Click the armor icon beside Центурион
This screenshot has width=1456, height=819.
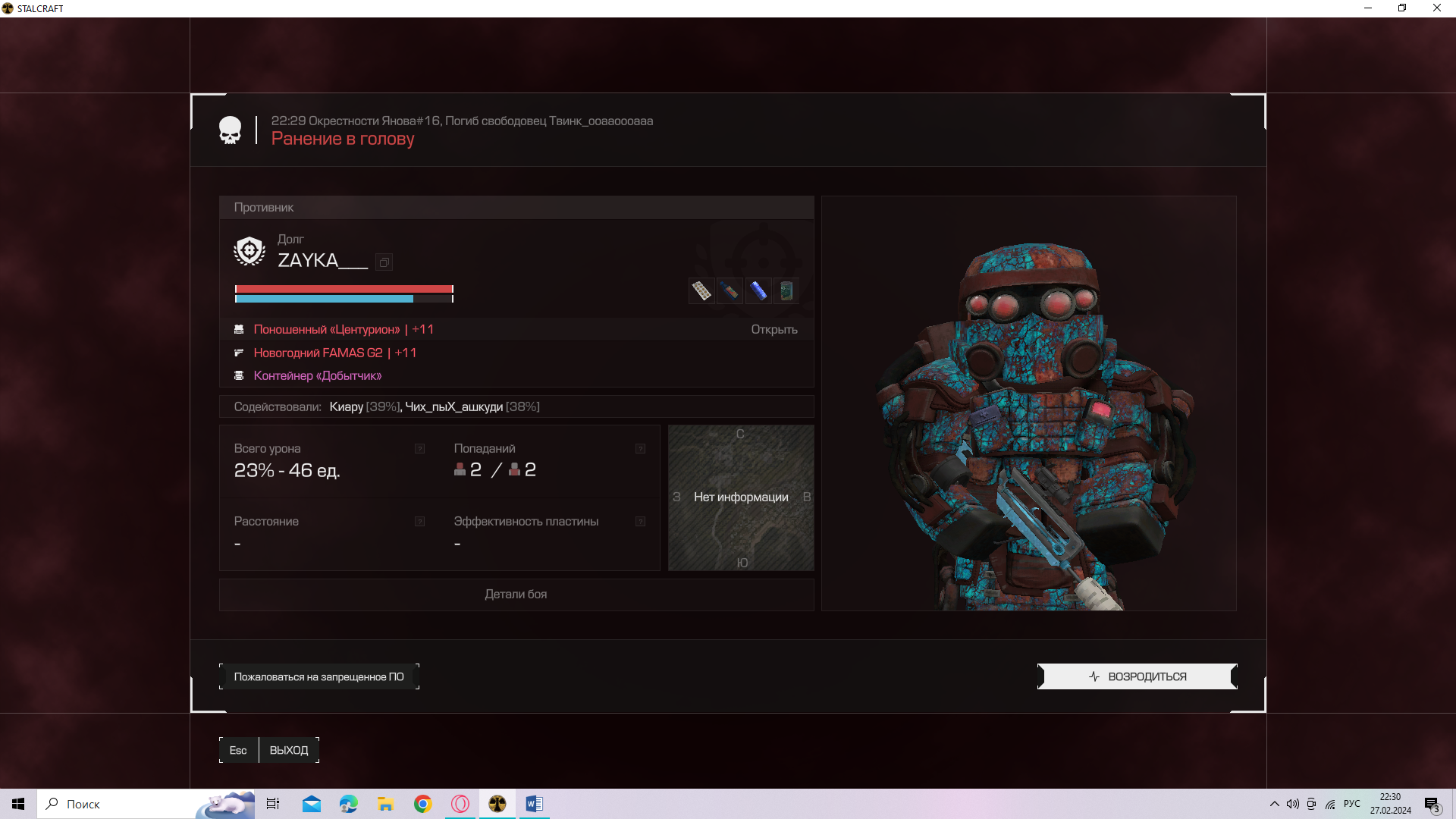[x=239, y=329]
